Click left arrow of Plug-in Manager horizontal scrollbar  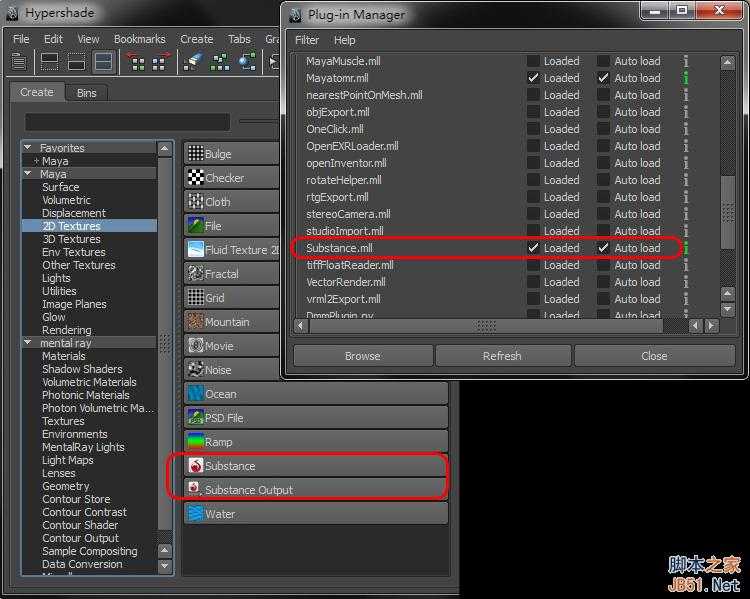point(301,326)
